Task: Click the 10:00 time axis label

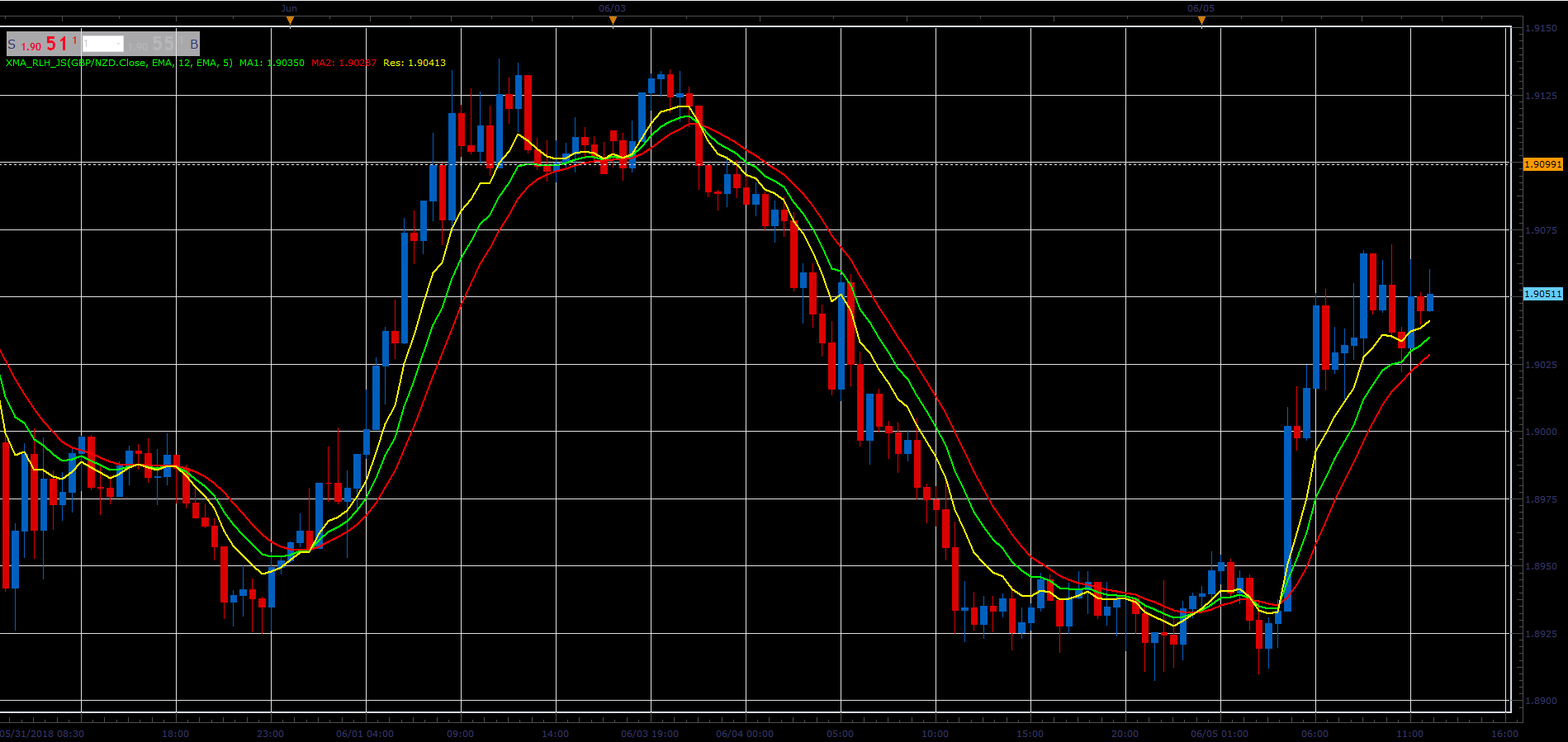Action: (x=935, y=734)
